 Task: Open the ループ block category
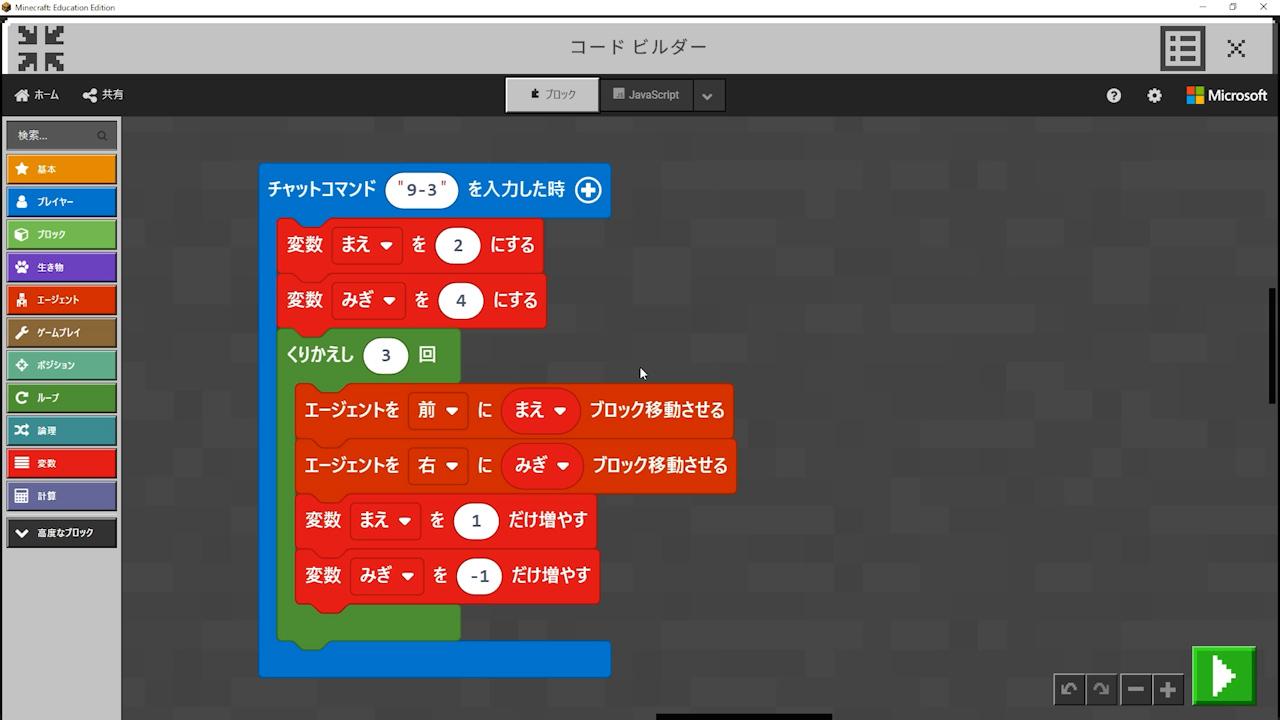[62, 398]
